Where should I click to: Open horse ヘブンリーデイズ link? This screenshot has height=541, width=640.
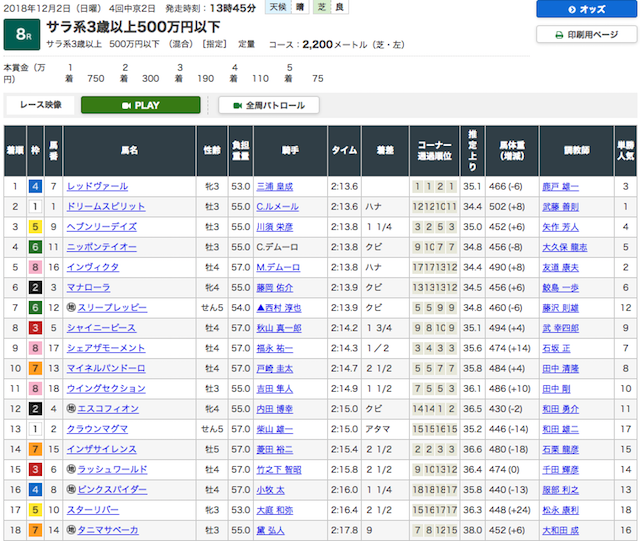click(102, 227)
